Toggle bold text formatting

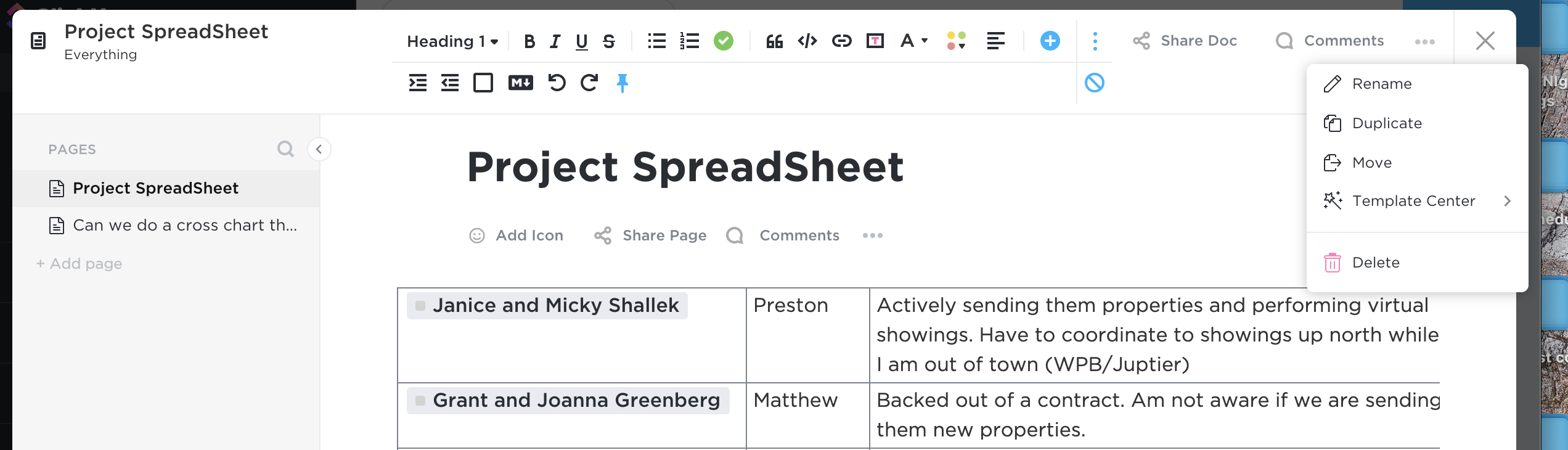coord(529,41)
